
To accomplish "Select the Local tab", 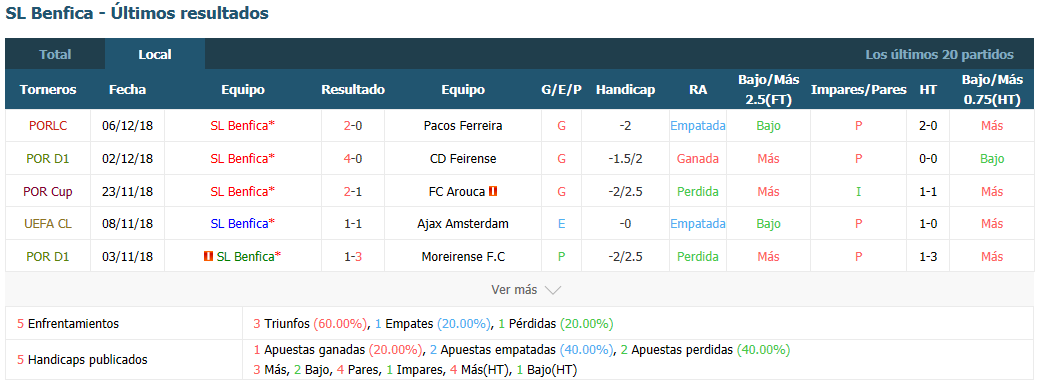I will point(155,54).
